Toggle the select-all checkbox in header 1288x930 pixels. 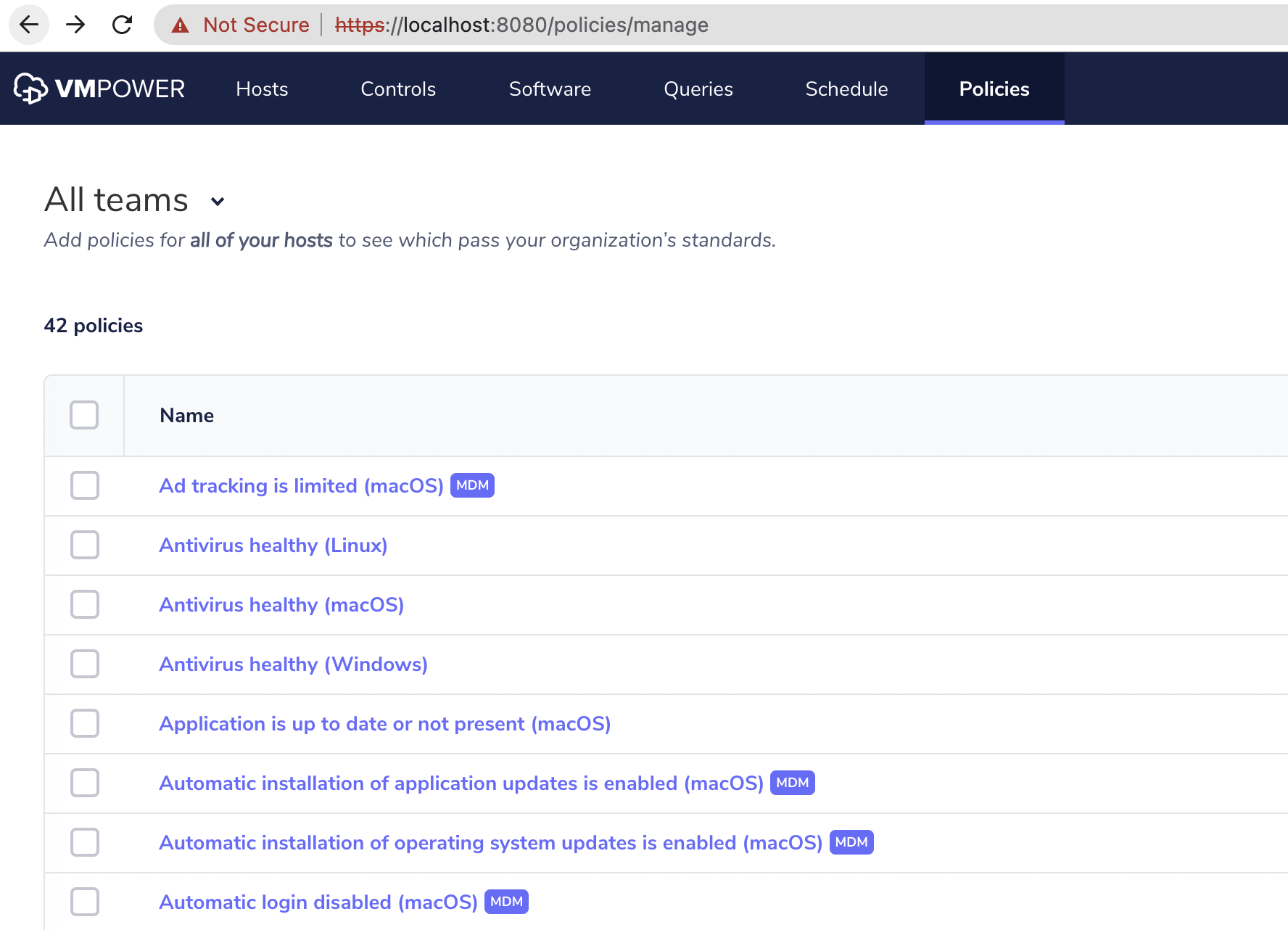[x=84, y=415]
